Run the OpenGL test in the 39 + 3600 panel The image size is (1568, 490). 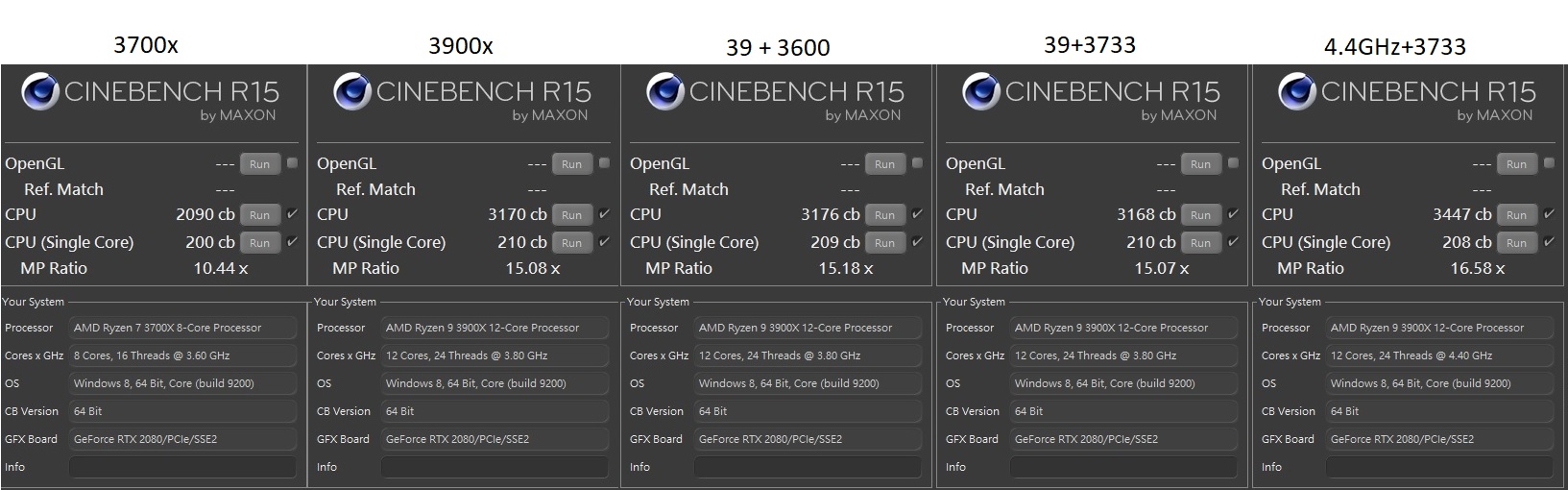pyautogui.click(x=885, y=164)
